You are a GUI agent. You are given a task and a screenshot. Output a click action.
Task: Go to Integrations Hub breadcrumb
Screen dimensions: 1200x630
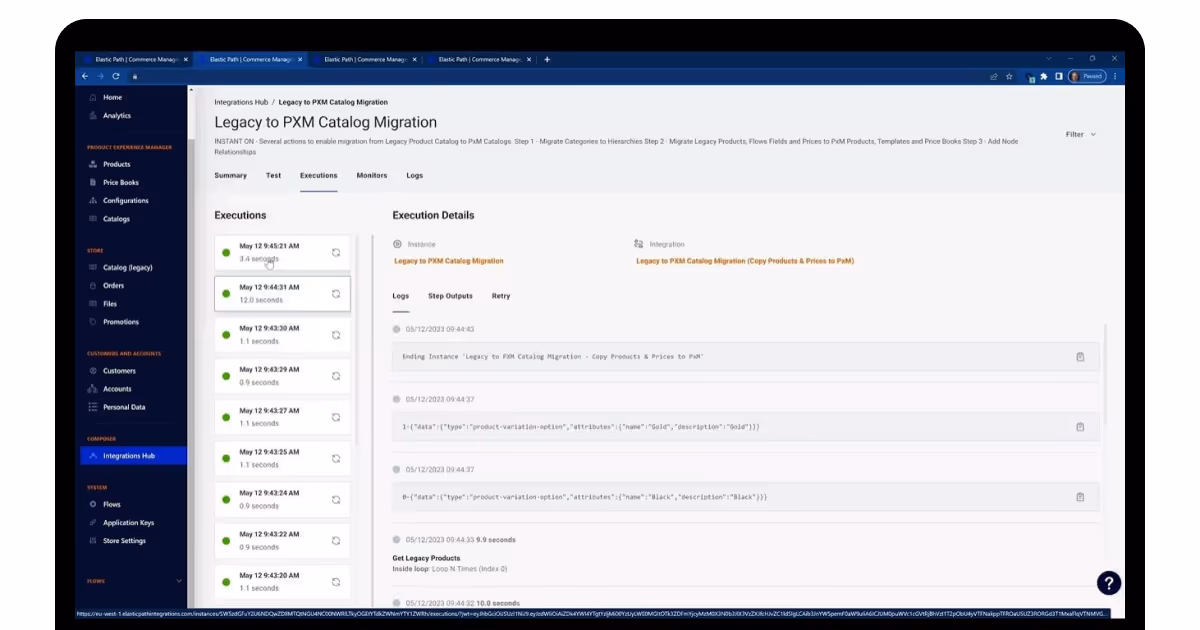pyautogui.click(x=241, y=102)
